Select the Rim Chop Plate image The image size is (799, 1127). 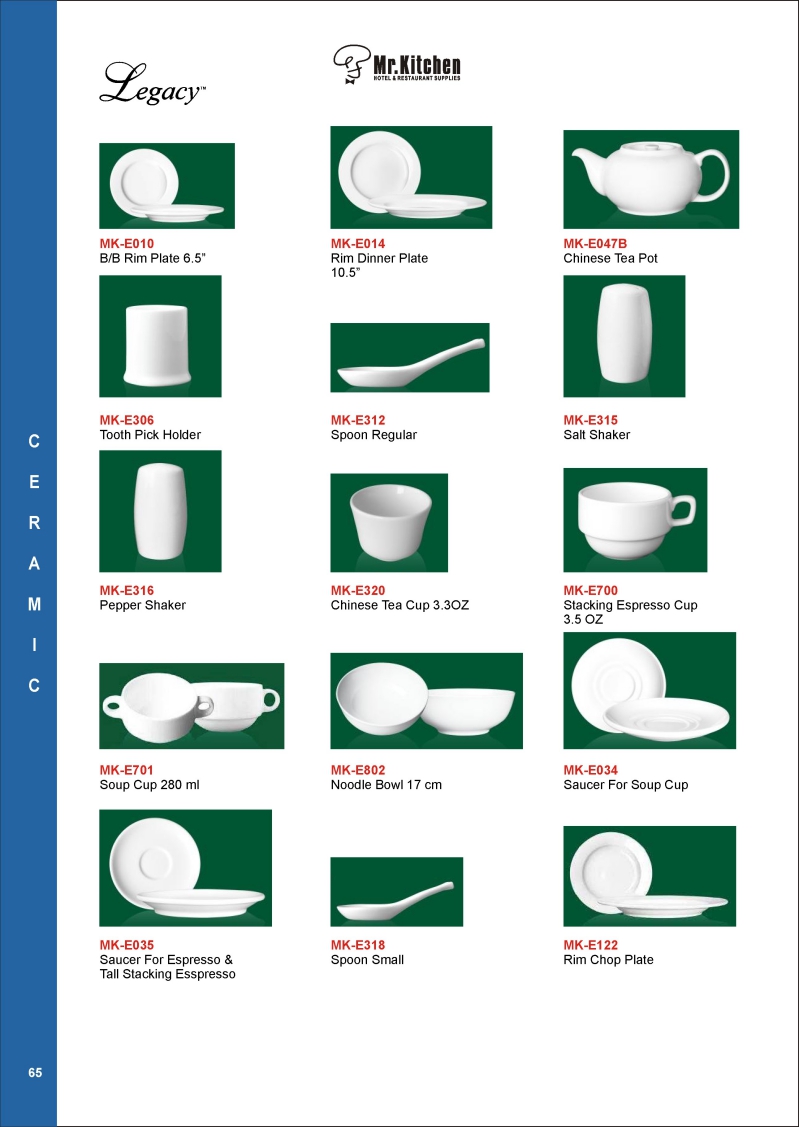pos(650,876)
